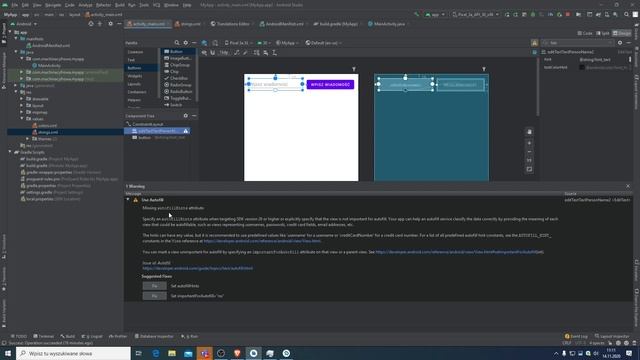Select CheckBox in the Palette list
The width and height of the screenshot is (640, 360).
point(179,78)
